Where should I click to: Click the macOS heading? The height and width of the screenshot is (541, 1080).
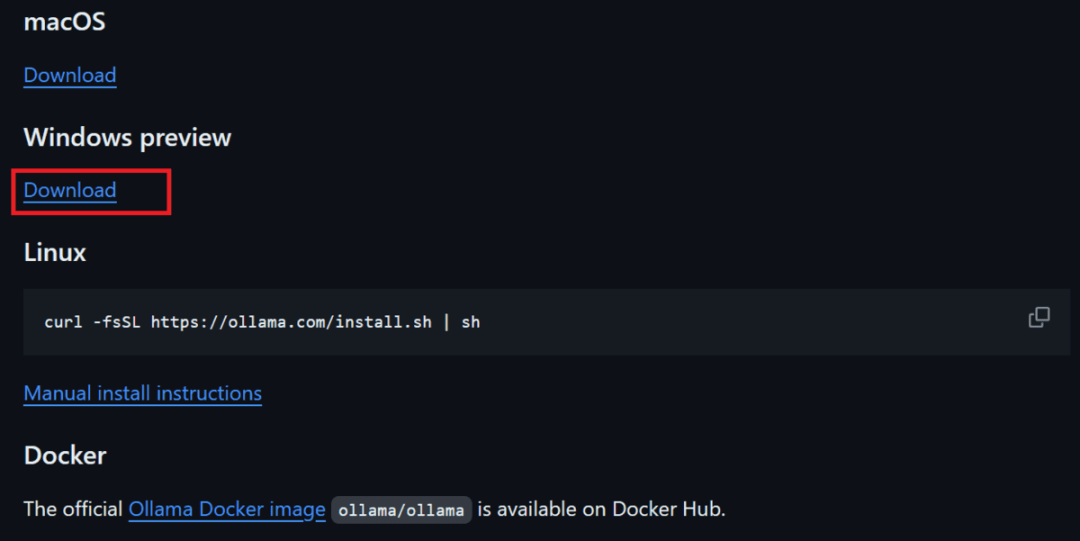[65, 22]
